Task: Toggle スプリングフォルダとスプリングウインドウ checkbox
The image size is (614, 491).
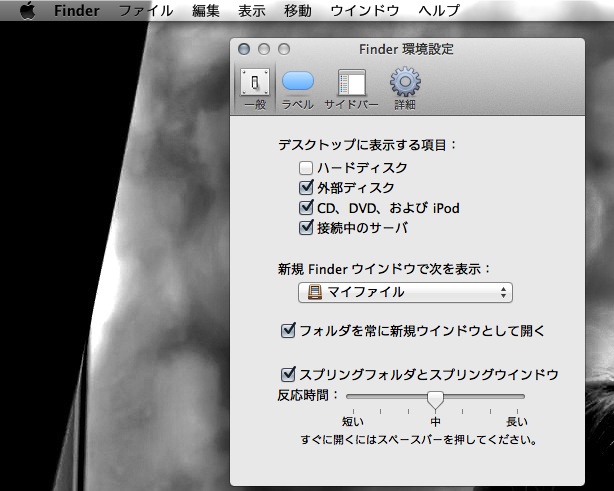Action: [288, 374]
